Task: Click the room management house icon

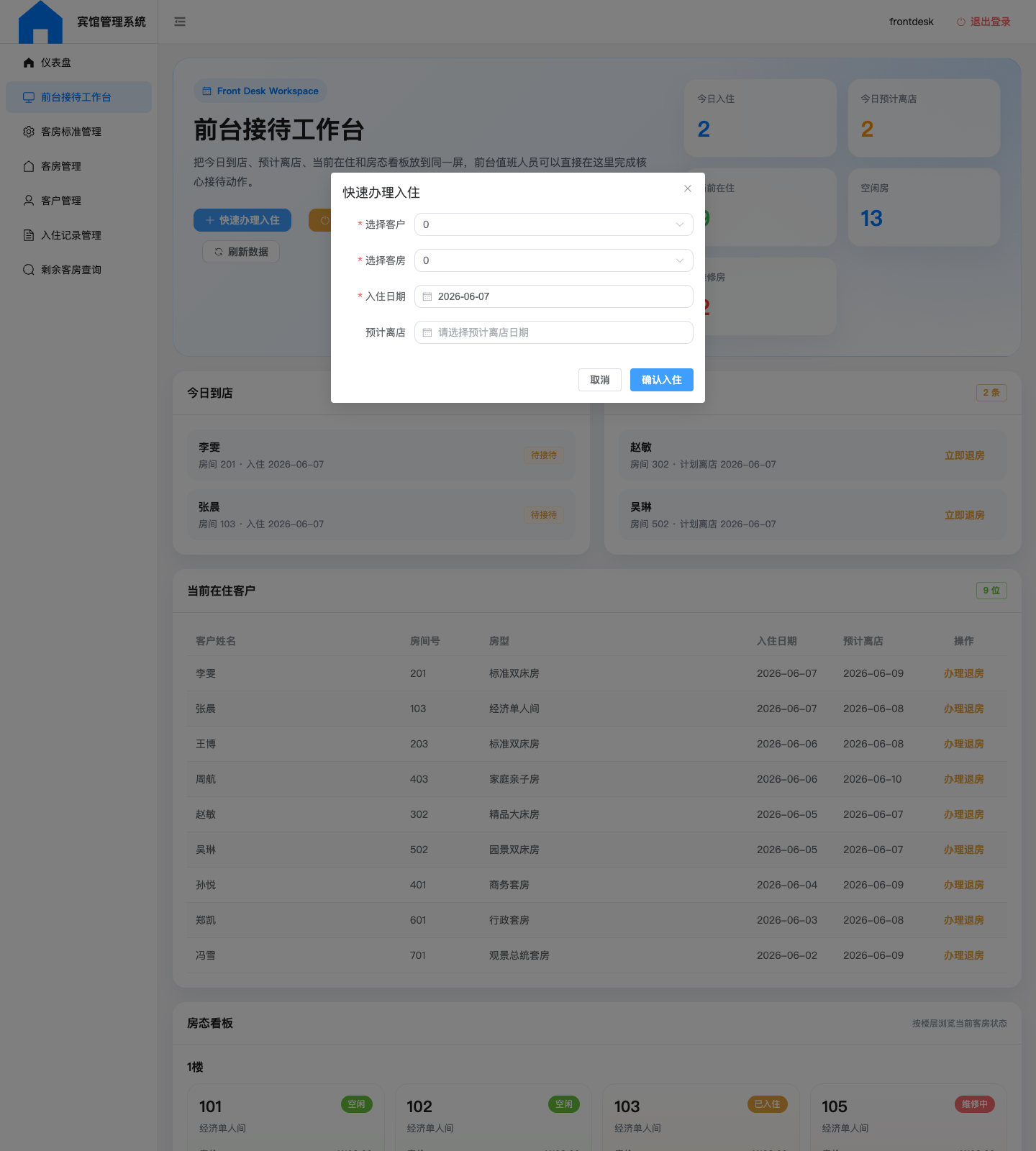Action: coord(29,166)
